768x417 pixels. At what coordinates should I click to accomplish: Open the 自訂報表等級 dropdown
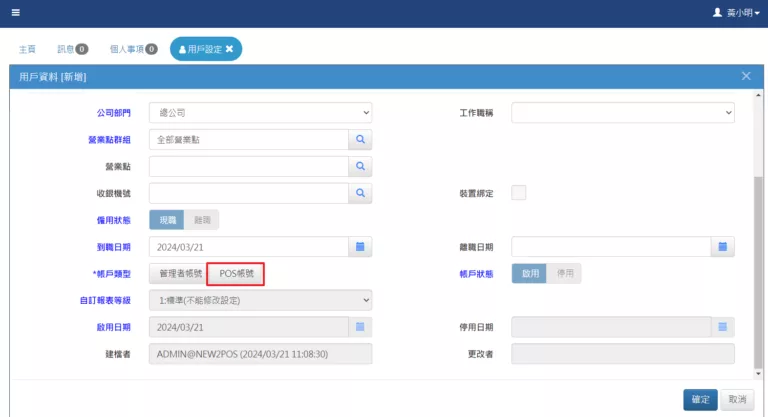(260, 300)
